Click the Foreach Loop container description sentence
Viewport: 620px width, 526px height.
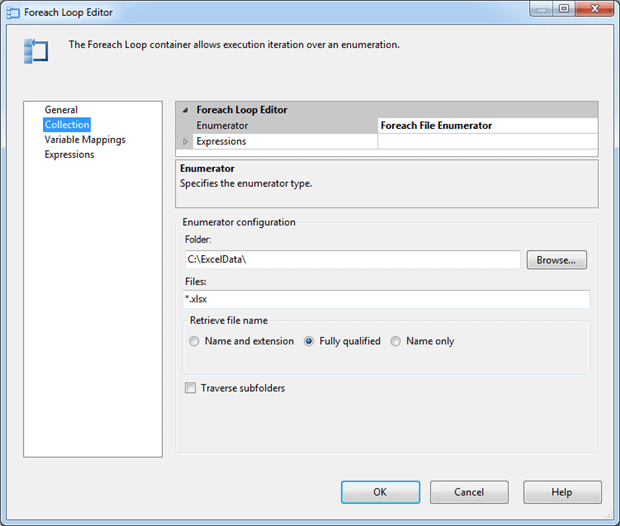pos(234,45)
